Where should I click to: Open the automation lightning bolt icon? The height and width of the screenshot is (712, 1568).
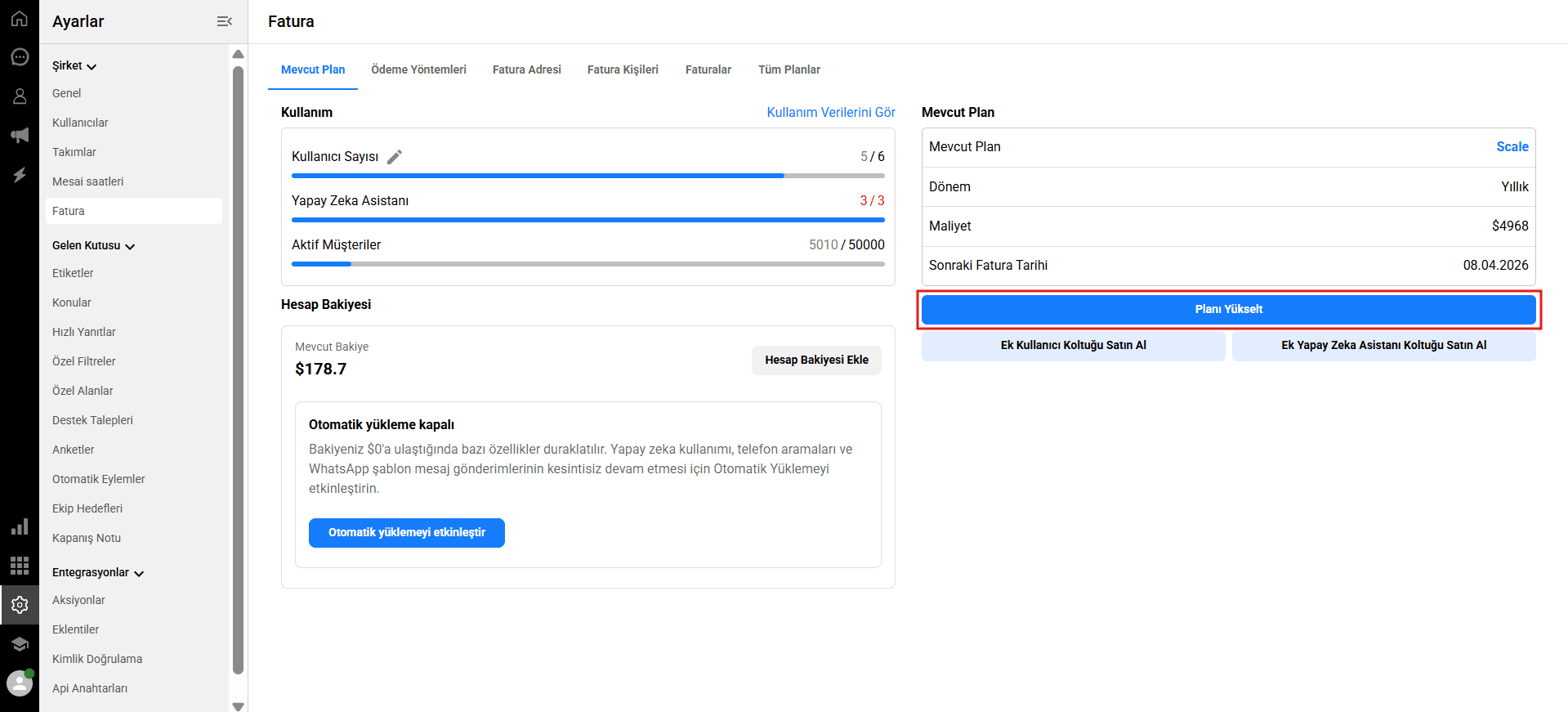[x=20, y=175]
